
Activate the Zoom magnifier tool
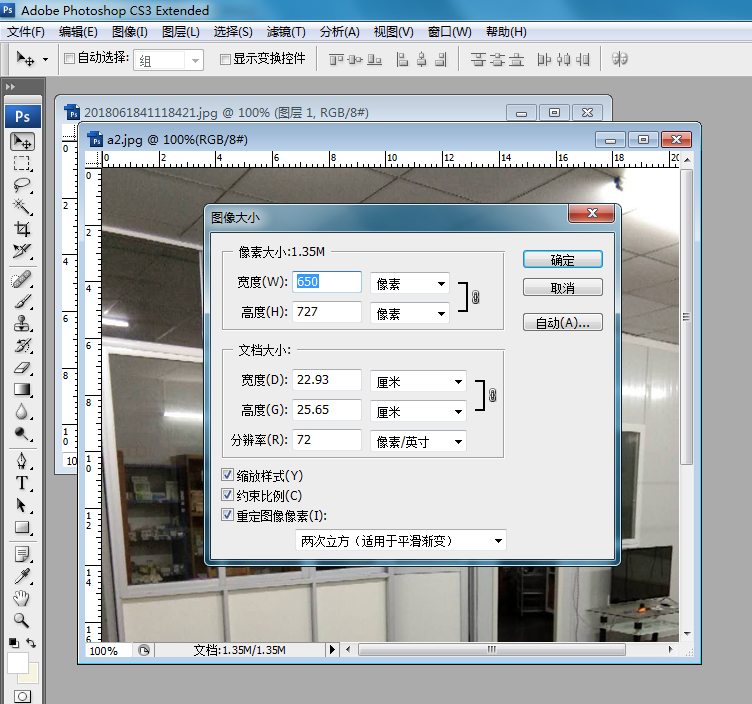(22, 620)
